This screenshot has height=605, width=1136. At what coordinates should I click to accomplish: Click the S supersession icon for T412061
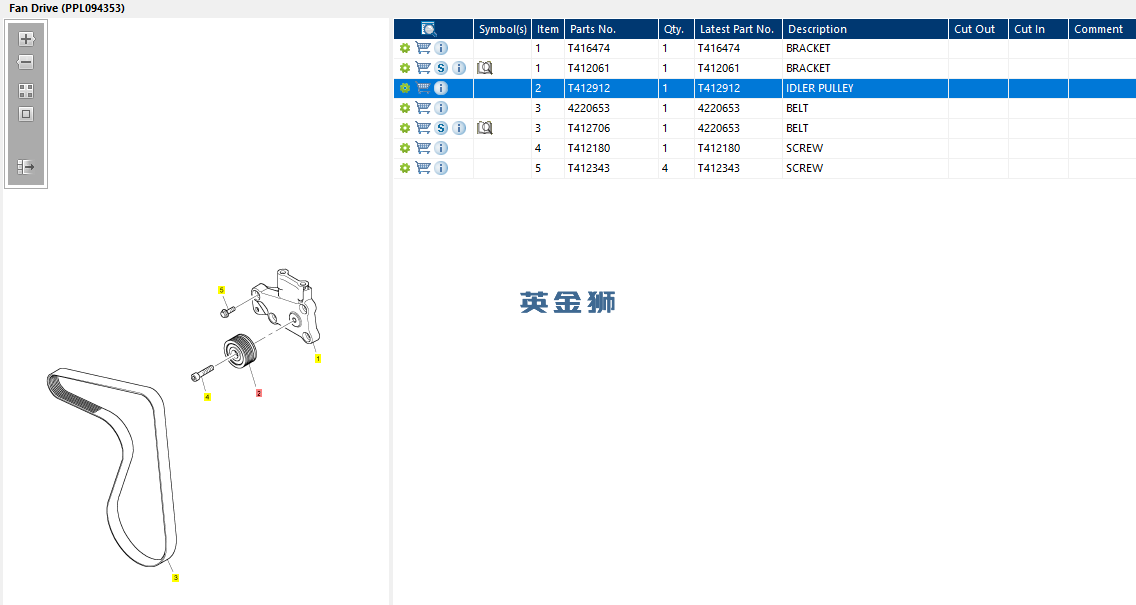click(441, 68)
